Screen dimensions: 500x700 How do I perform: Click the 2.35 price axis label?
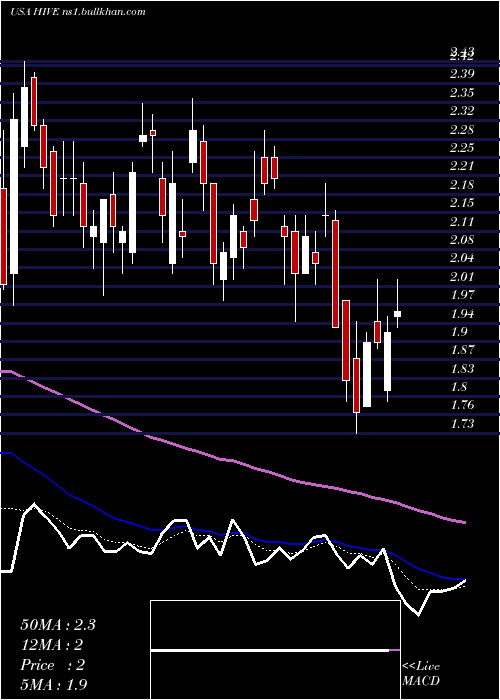pyautogui.click(x=462, y=92)
